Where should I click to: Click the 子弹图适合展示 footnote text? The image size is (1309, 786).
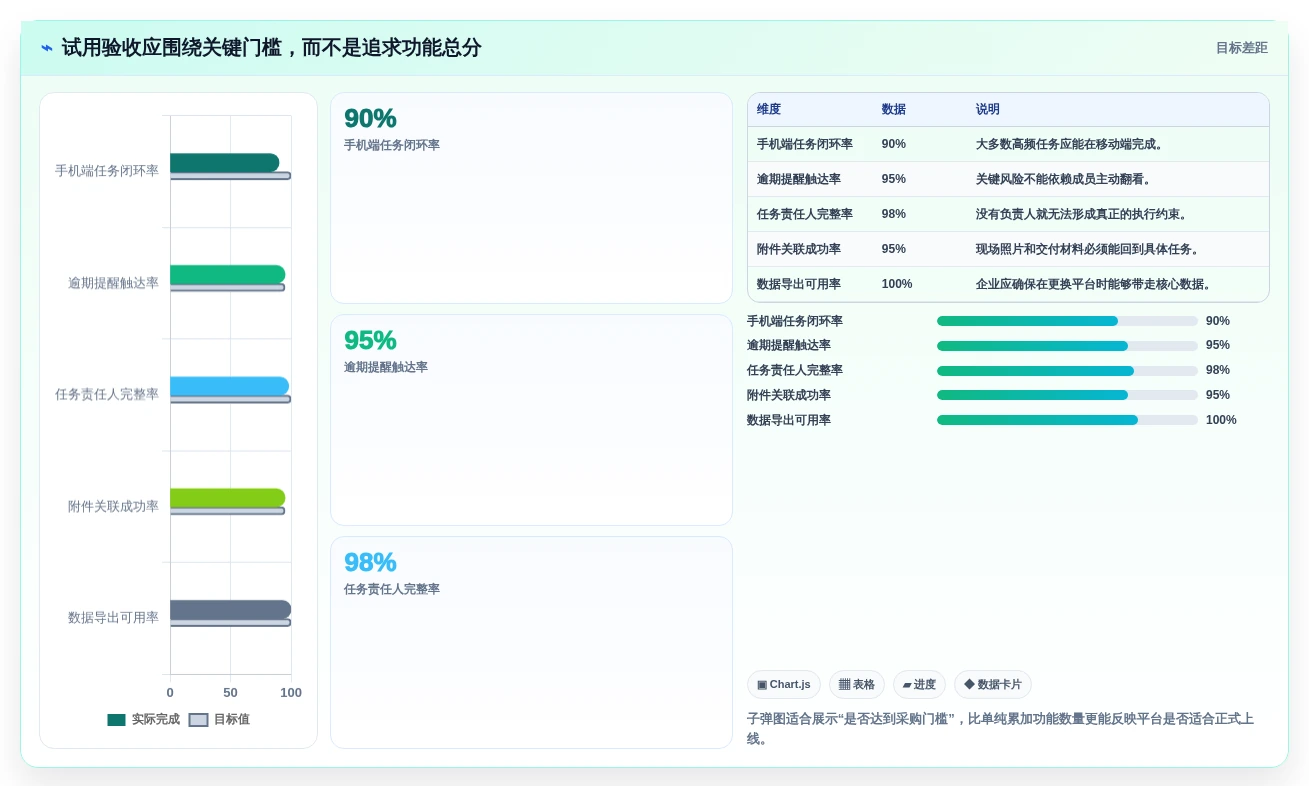(x=1000, y=728)
